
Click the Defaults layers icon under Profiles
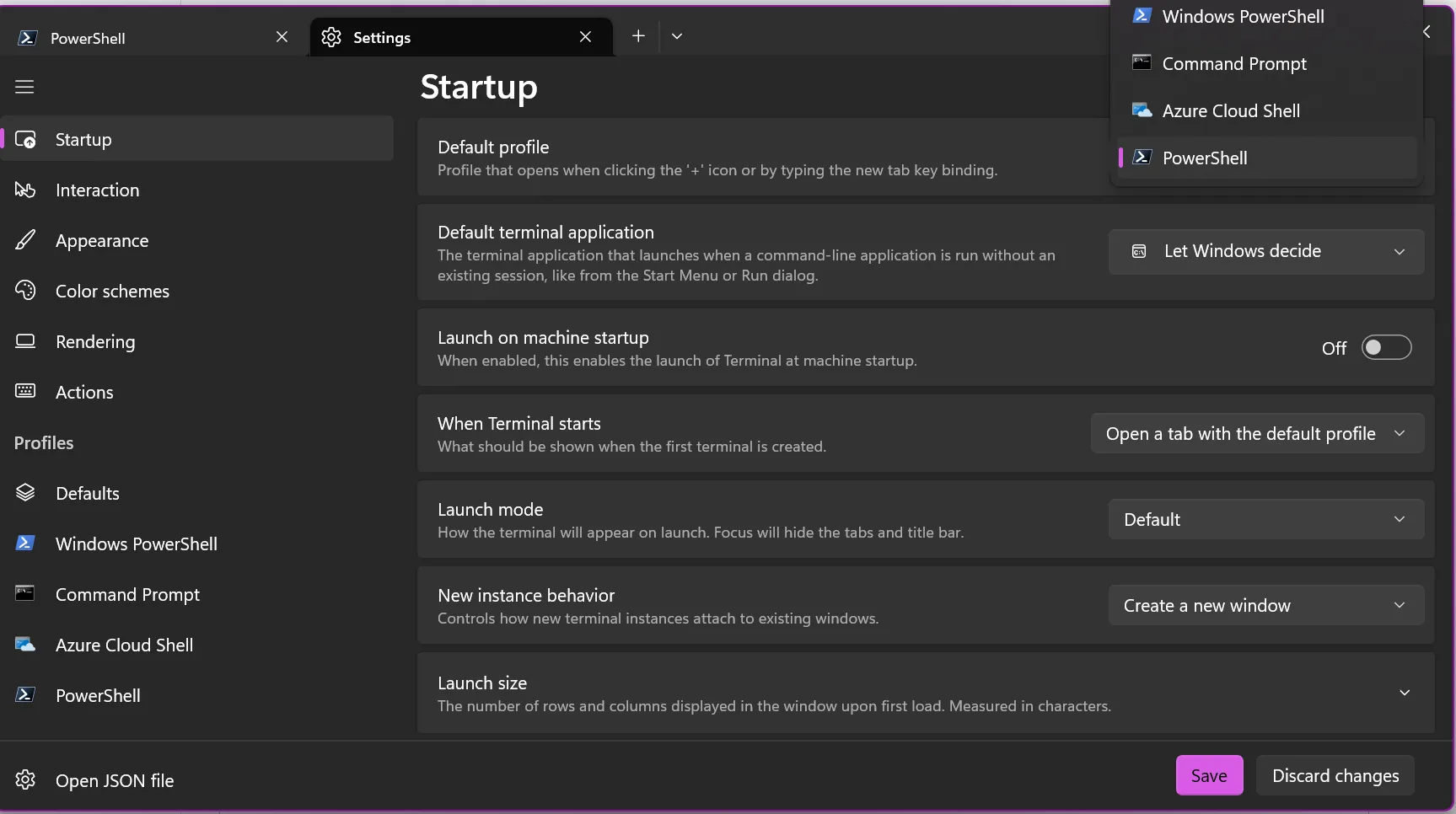coord(25,493)
